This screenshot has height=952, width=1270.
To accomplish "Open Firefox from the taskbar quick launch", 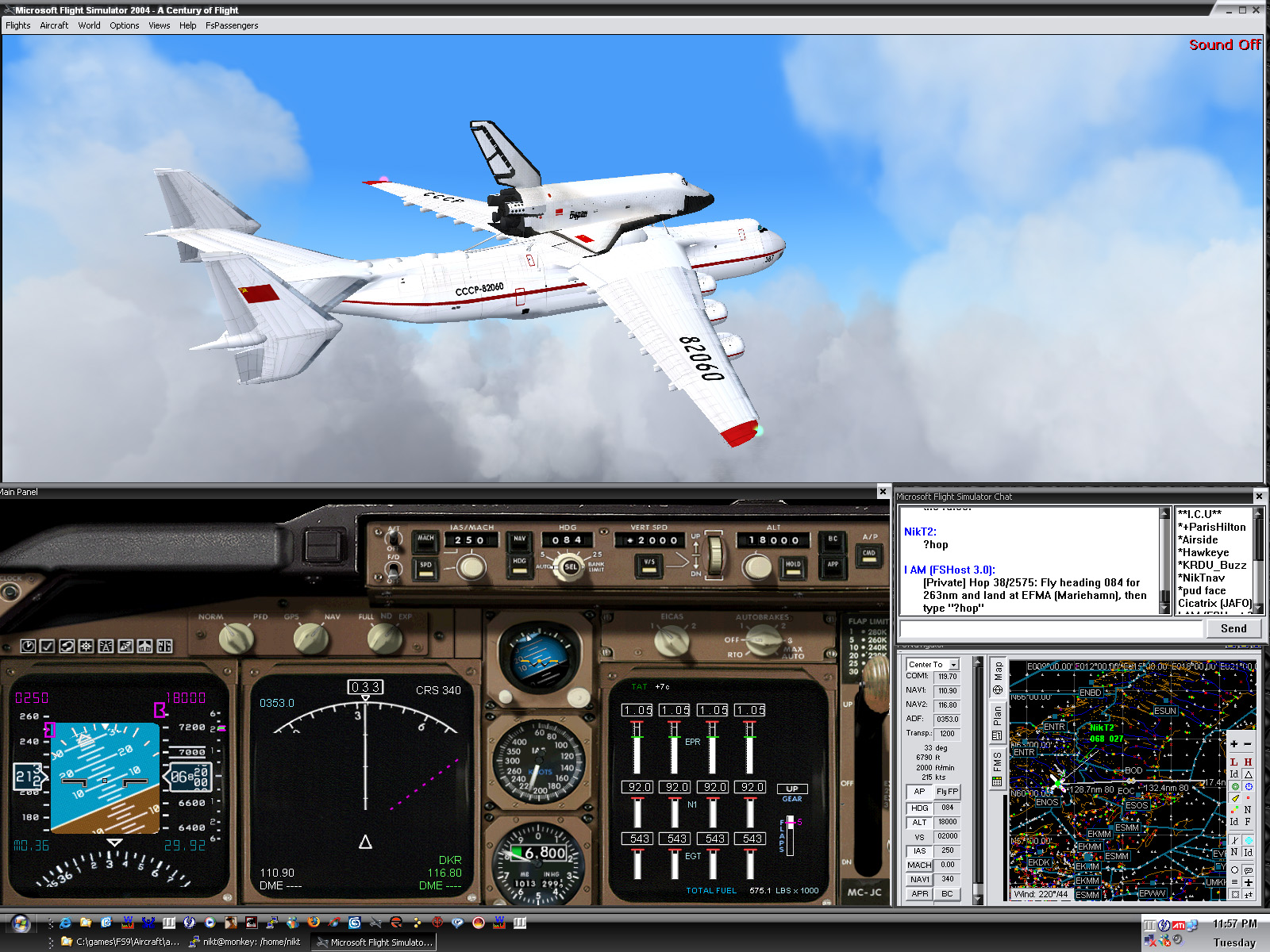I will [314, 922].
